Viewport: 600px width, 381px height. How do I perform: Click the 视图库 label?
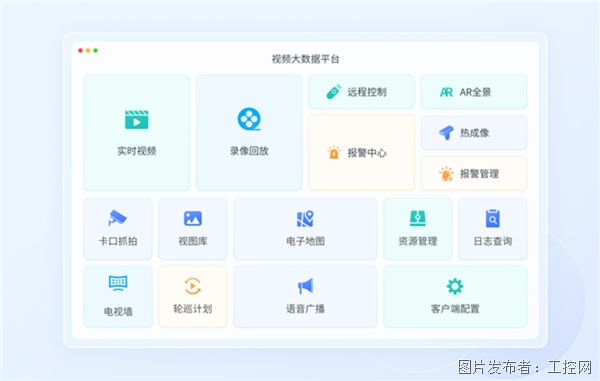(x=193, y=241)
